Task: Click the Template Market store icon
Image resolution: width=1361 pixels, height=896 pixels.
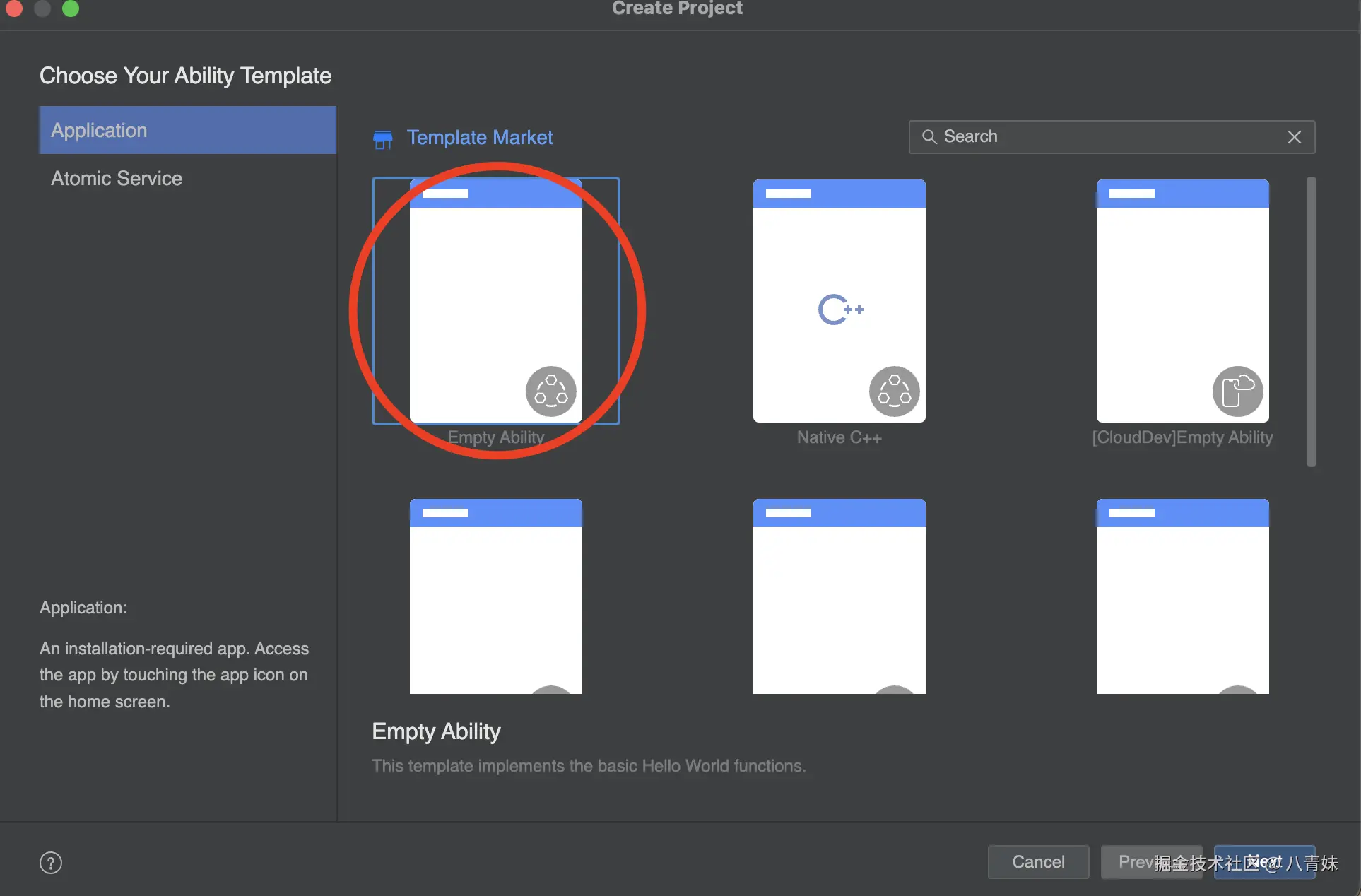Action: coord(382,139)
